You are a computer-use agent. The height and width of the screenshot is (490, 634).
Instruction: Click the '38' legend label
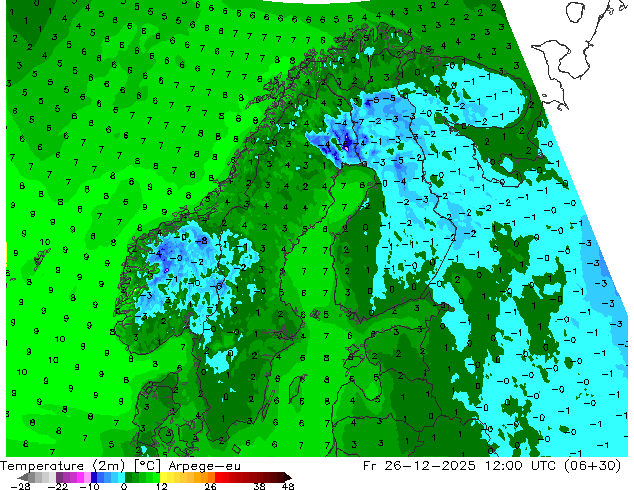coord(260,486)
